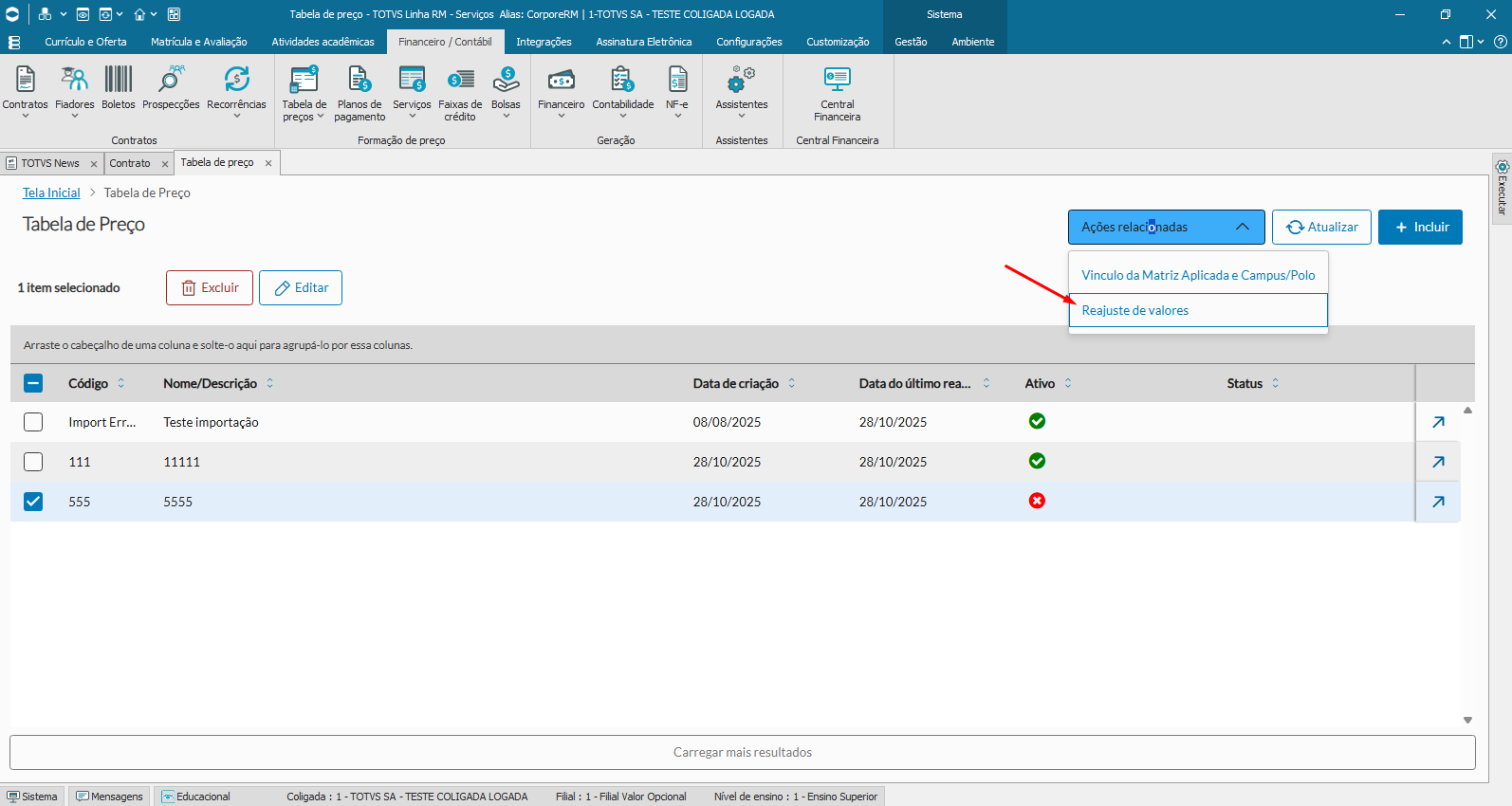This screenshot has height=806, width=1512.
Task: Switch to Integrações ribbon tab
Action: coord(544,42)
